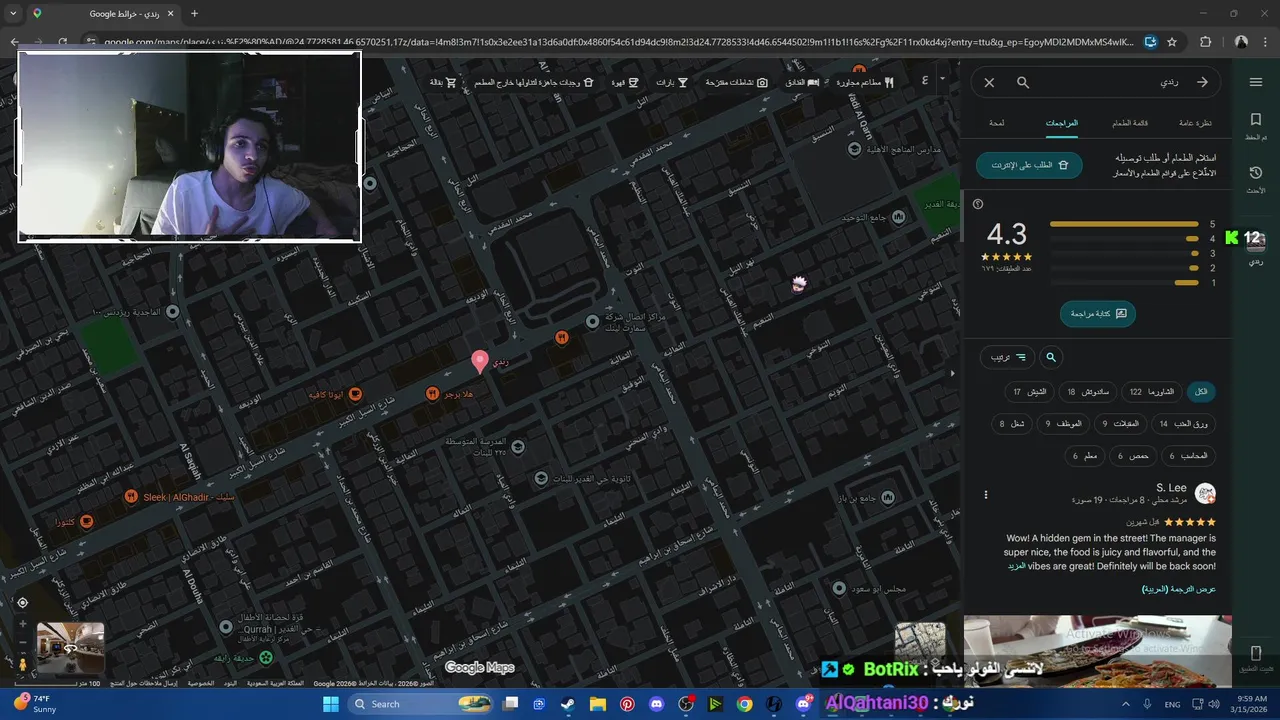Filter reviews by ورق العنب 14 chip
Image resolution: width=1280 pixels, height=720 pixels.
[1183, 424]
